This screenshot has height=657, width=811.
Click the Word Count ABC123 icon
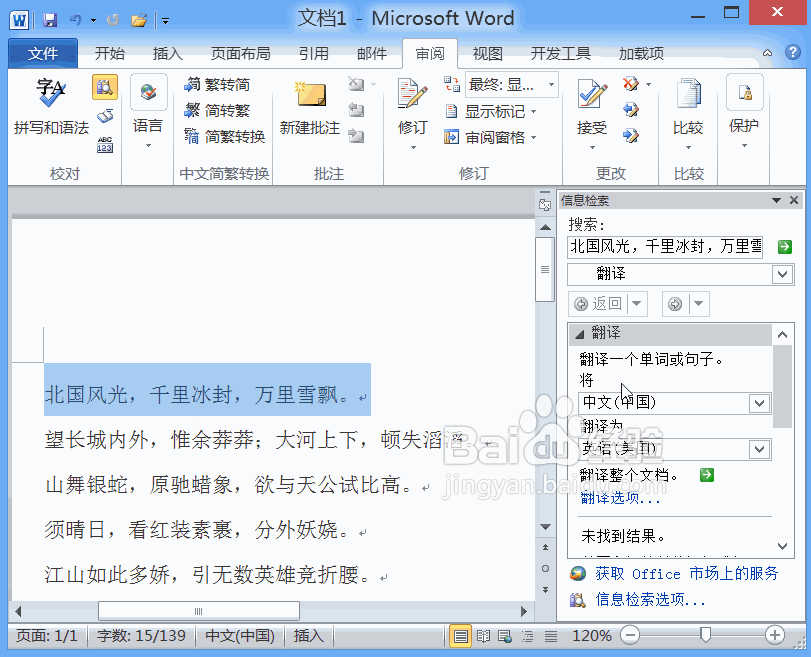[105, 145]
